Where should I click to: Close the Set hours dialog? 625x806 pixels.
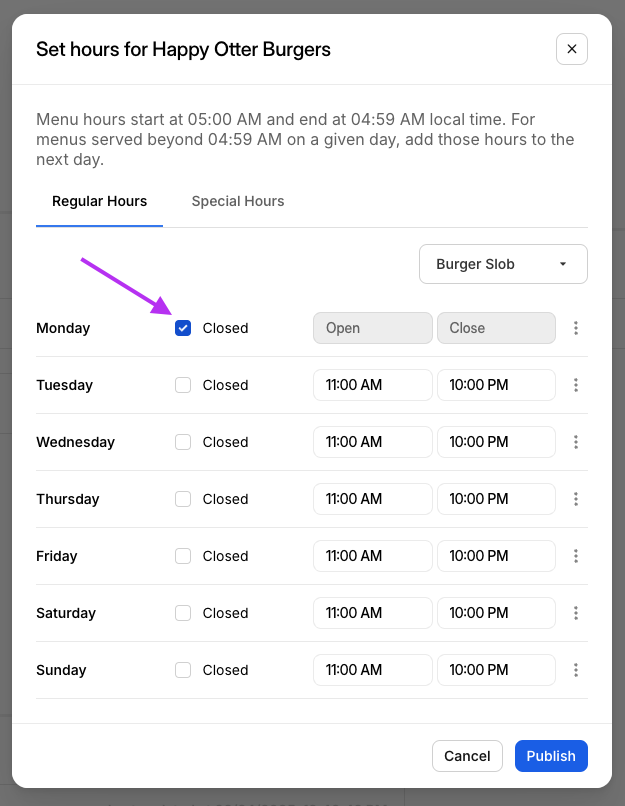click(572, 49)
